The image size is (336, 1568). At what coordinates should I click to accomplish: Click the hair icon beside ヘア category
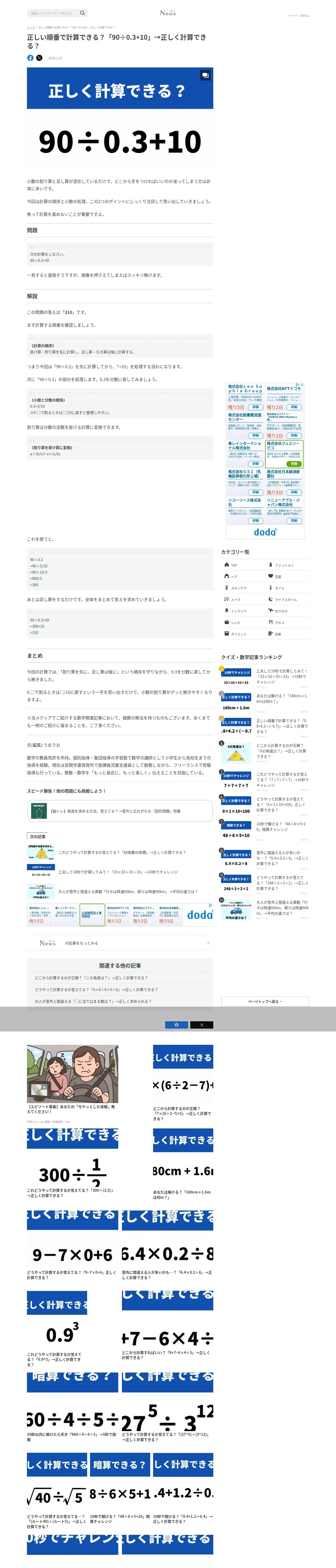(227, 576)
